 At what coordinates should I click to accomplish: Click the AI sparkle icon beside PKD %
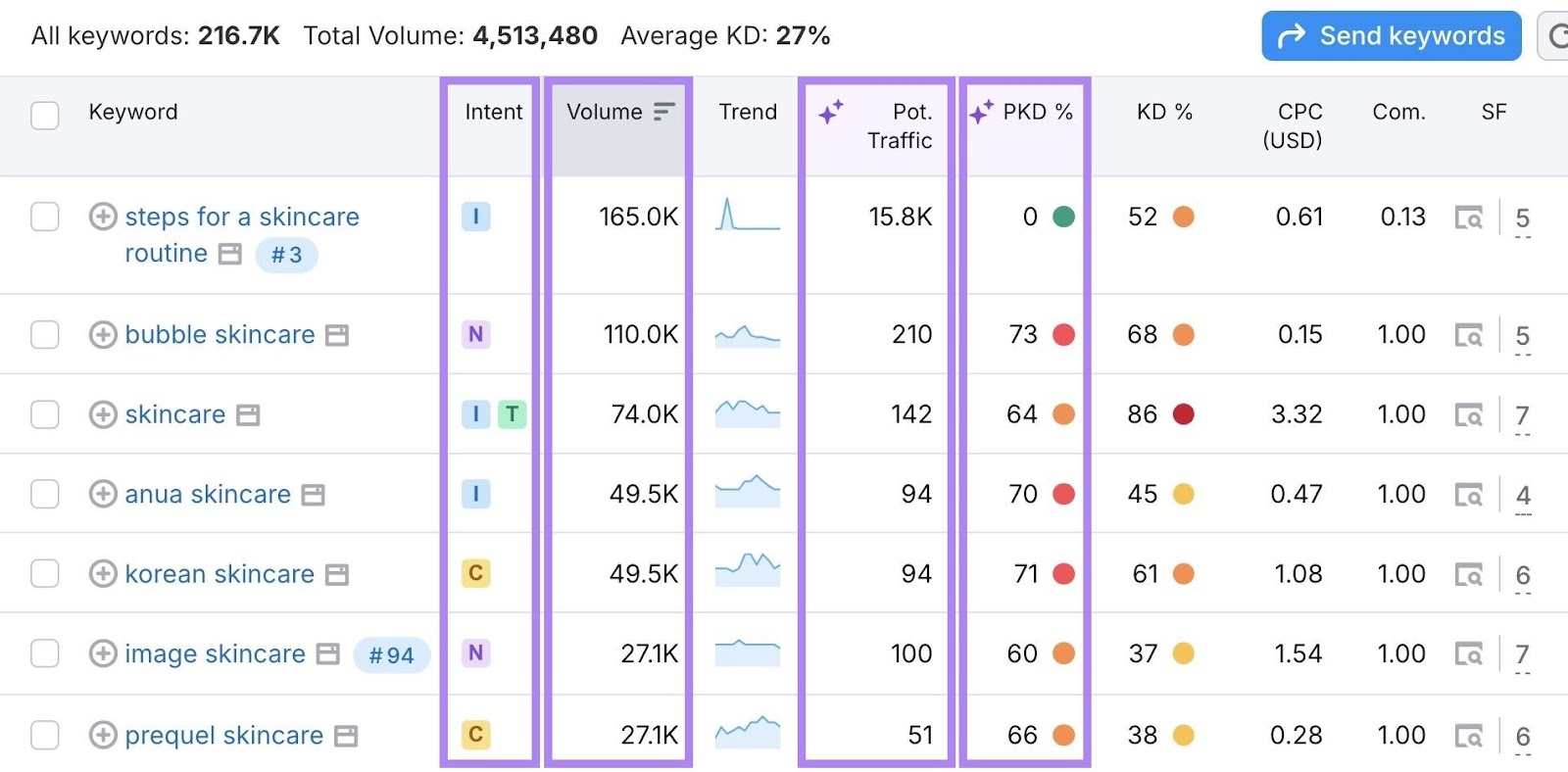980,111
